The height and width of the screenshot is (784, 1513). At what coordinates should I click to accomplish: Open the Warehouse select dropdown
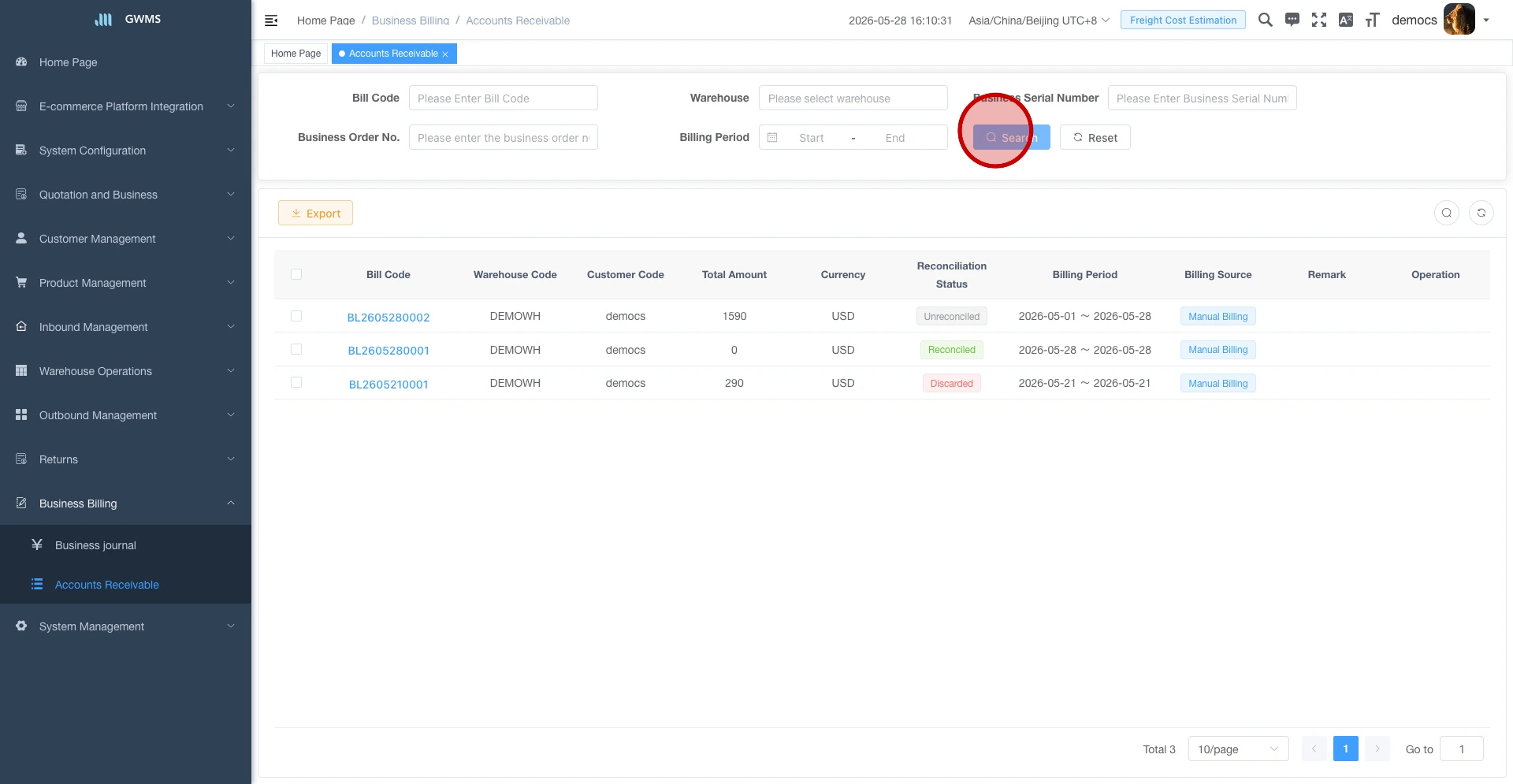point(853,98)
